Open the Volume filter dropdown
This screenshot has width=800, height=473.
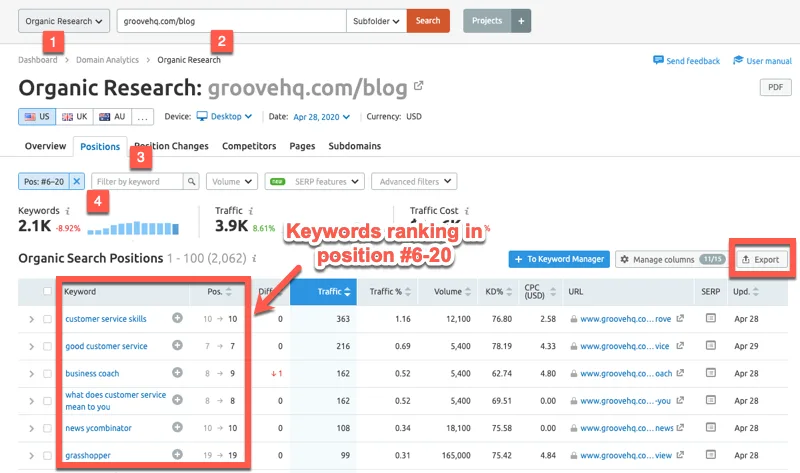pyautogui.click(x=232, y=181)
